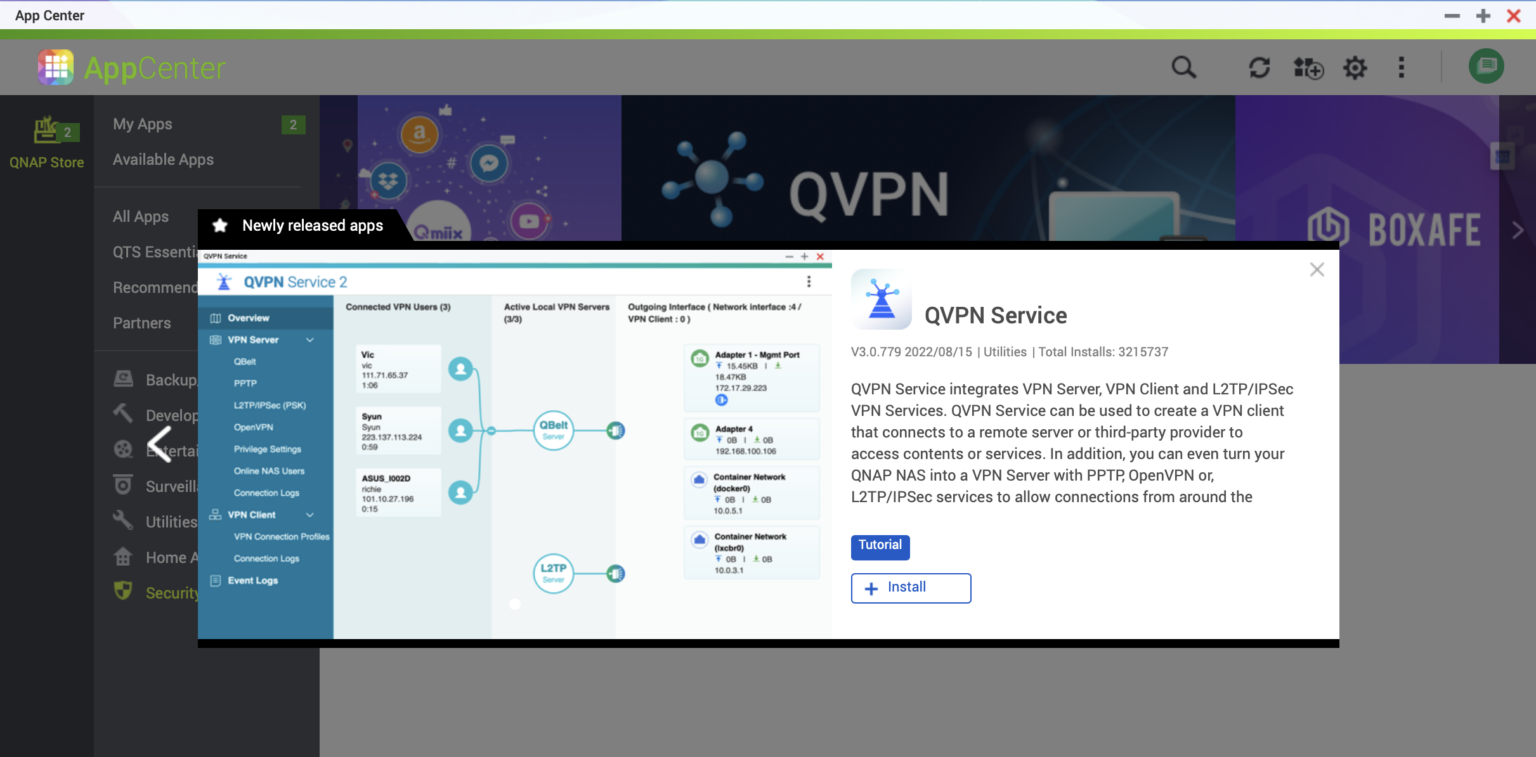Screen dimensions: 1536x757
Task: Open the more options vertical dots menu
Action: coord(1402,67)
